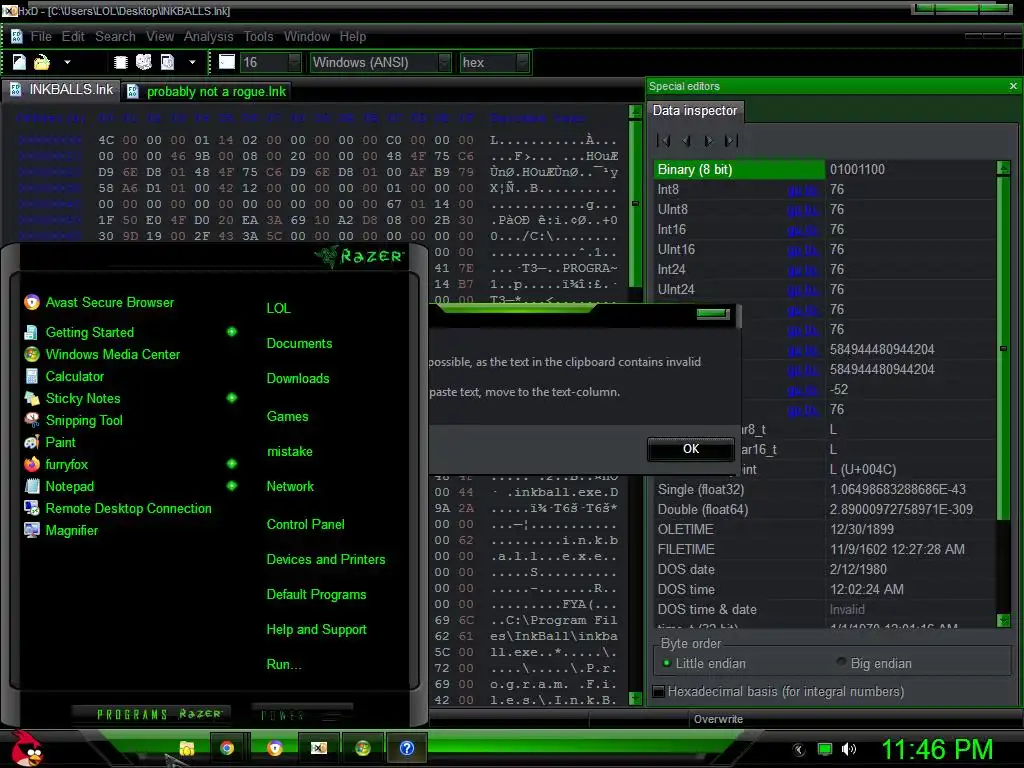1024x768 pixels.
Task: Expand the arrow after disk image icon
Action: click(x=192, y=63)
